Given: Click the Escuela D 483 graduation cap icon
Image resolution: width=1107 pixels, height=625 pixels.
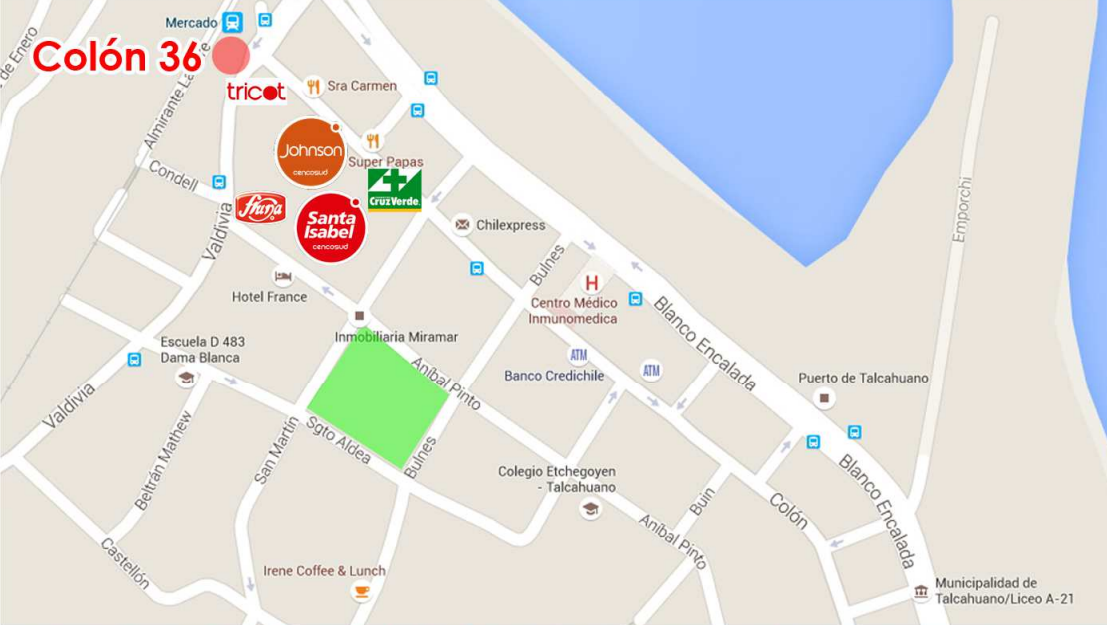Looking at the screenshot, I should pyautogui.click(x=186, y=378).
